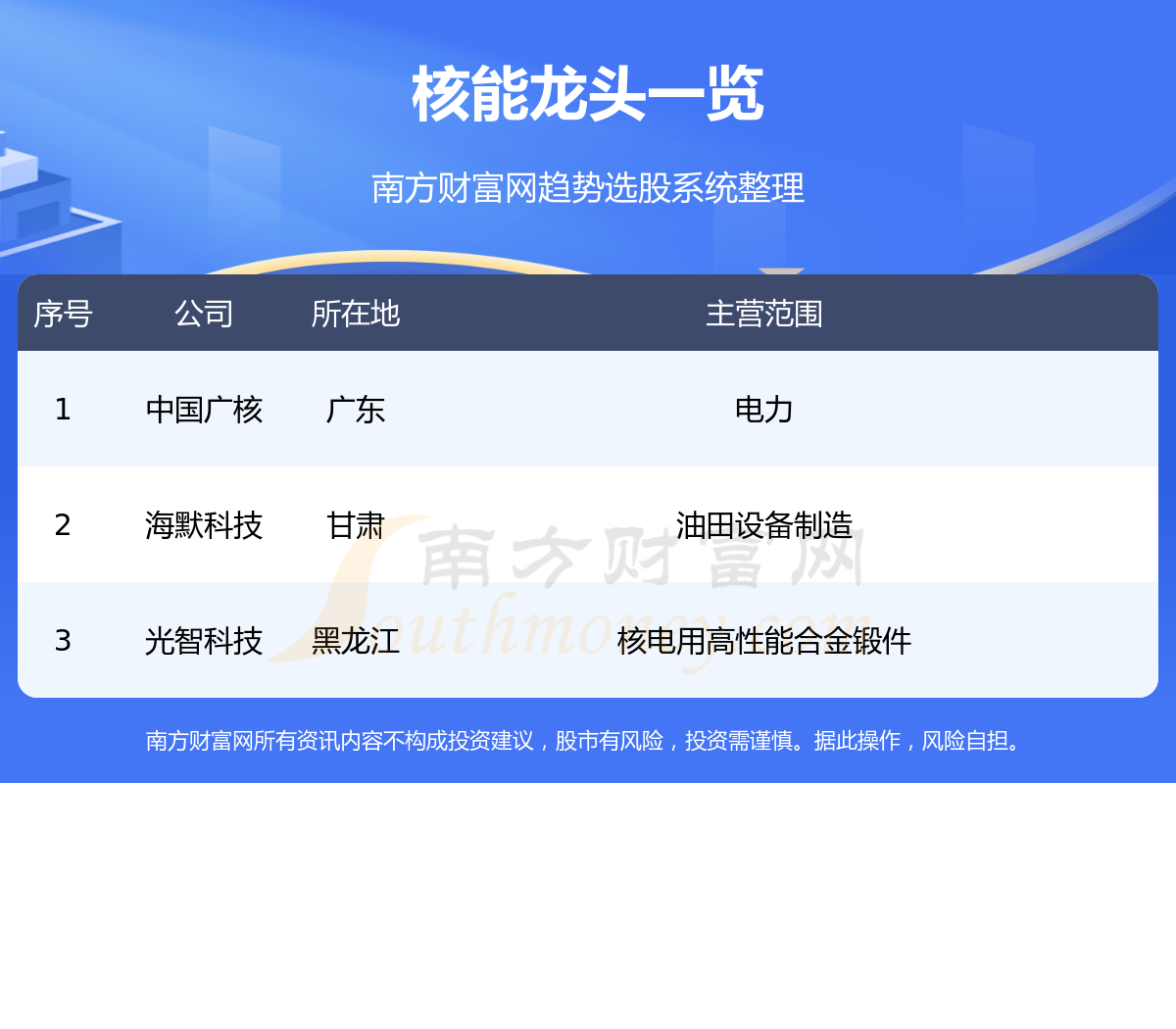Click subtitle 南方财富网趋势选股系统整理

coord(588,187)
